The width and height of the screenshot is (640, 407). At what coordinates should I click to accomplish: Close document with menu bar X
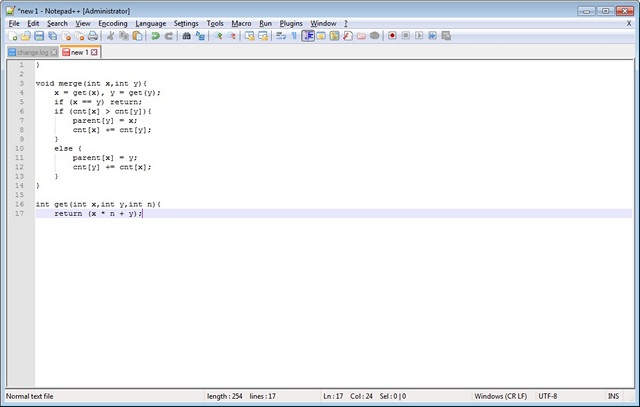coord(629,24)
